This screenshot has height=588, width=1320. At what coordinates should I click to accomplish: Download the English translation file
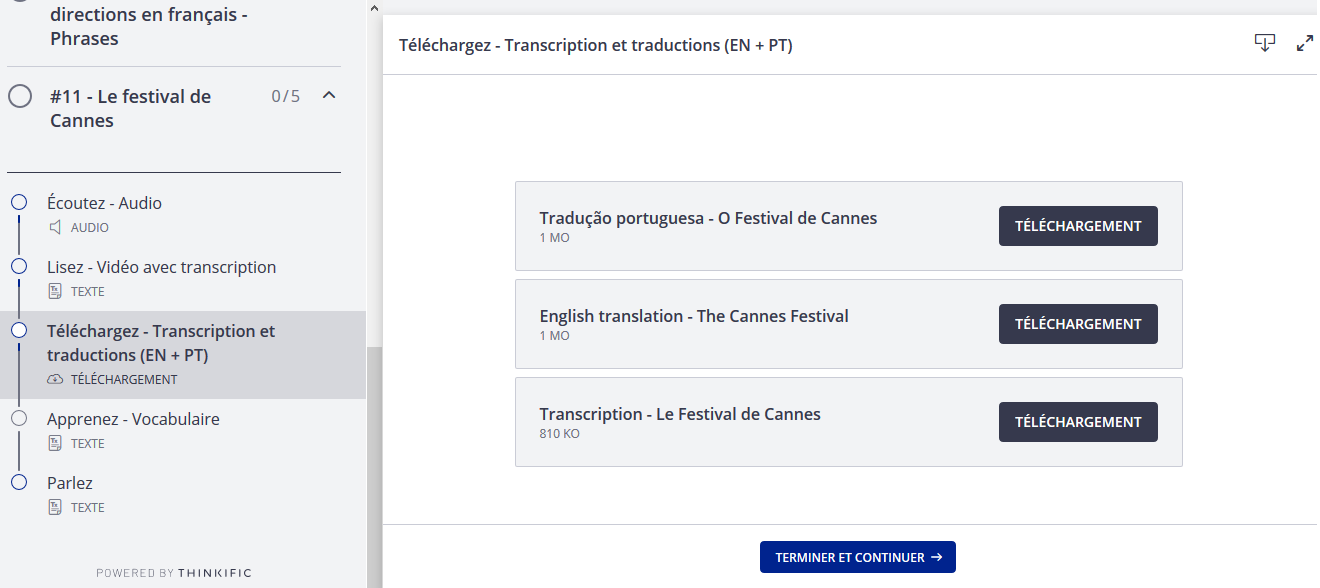point(1077,324)
